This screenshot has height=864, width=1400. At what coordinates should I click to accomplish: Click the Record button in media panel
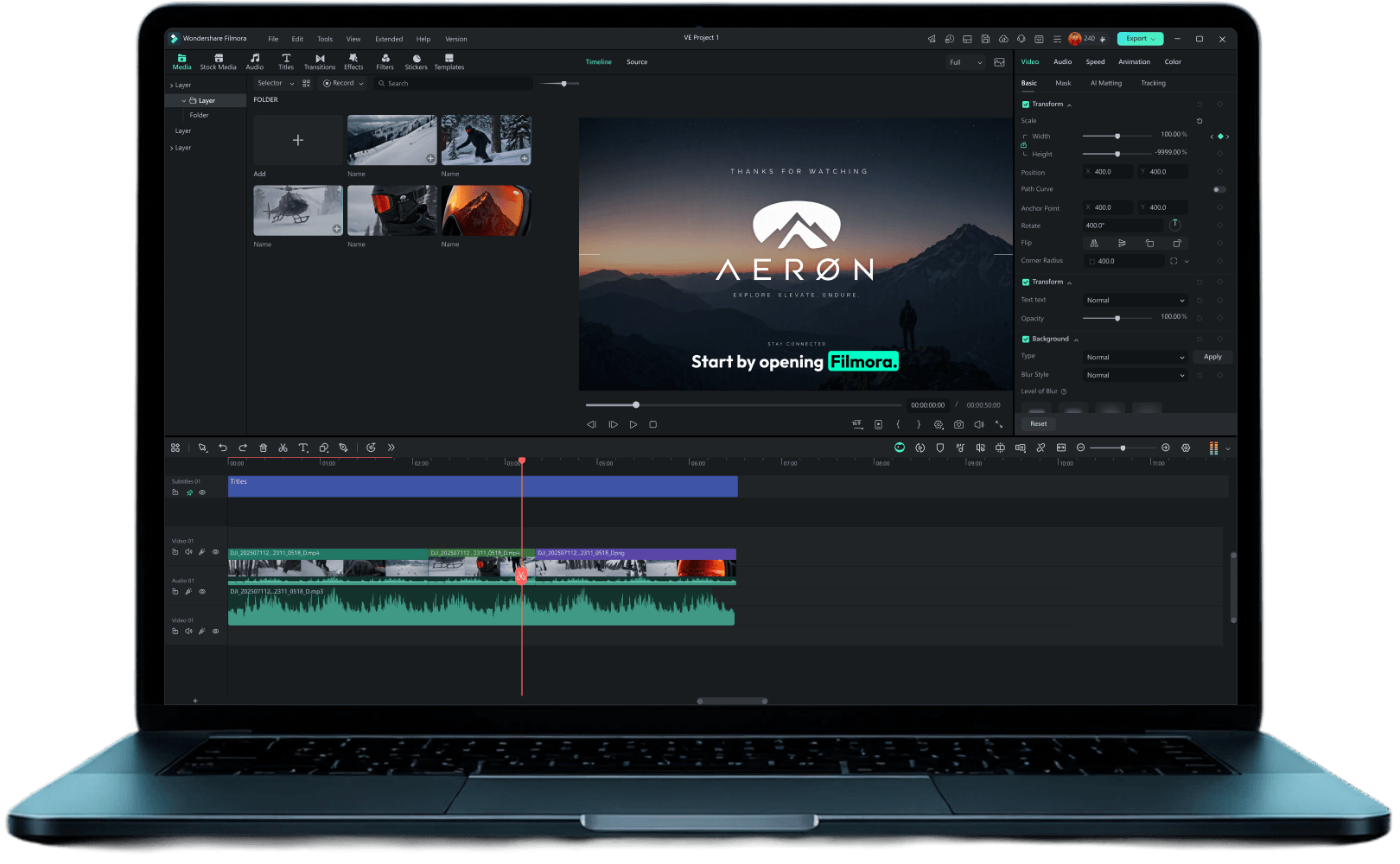(342, 84)
